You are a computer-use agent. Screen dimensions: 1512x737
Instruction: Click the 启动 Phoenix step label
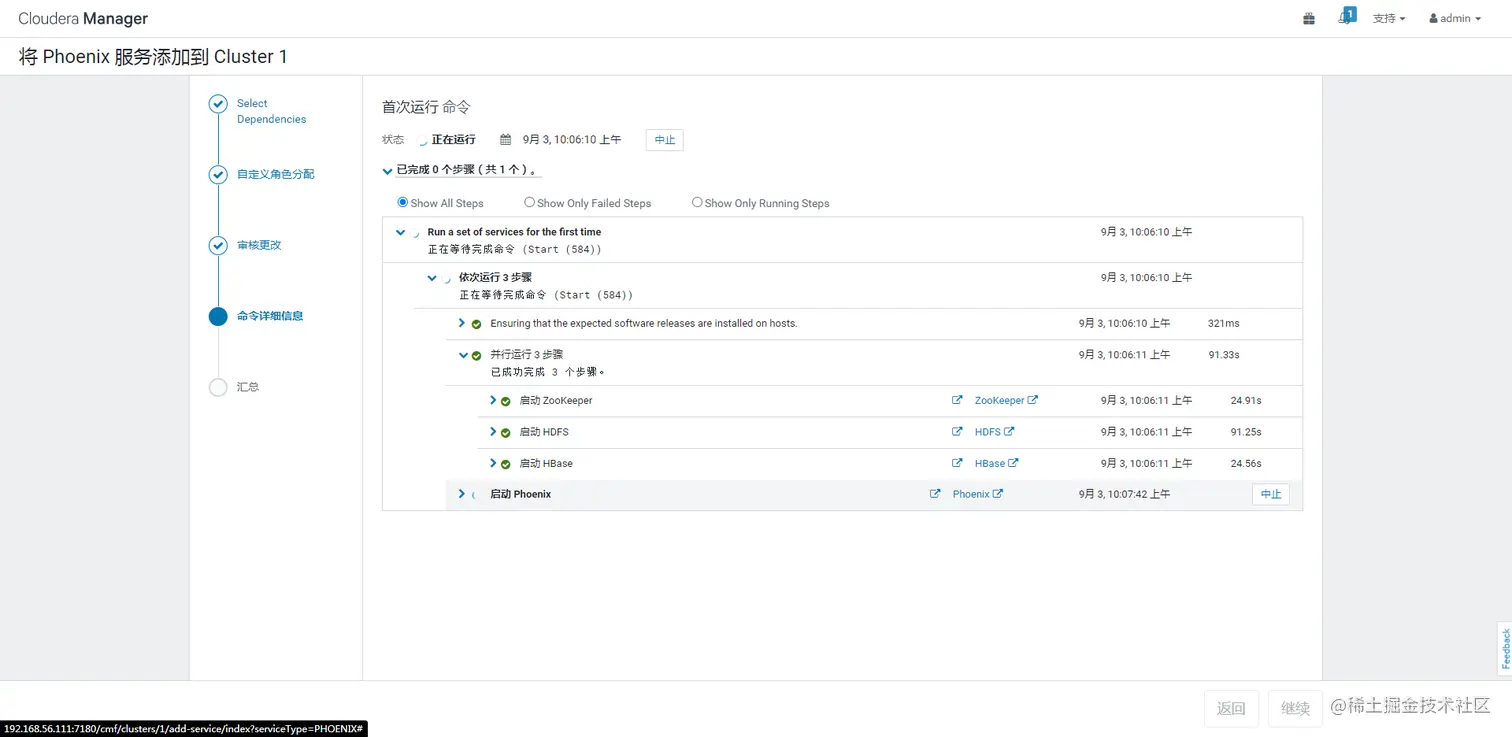point(520,494)
